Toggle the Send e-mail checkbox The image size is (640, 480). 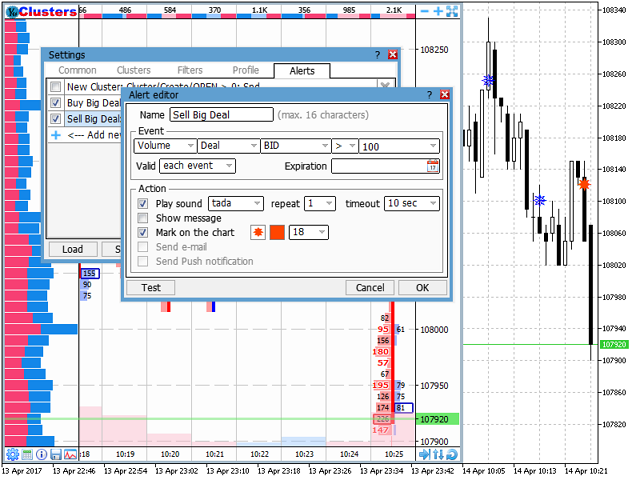click(142, 247)
